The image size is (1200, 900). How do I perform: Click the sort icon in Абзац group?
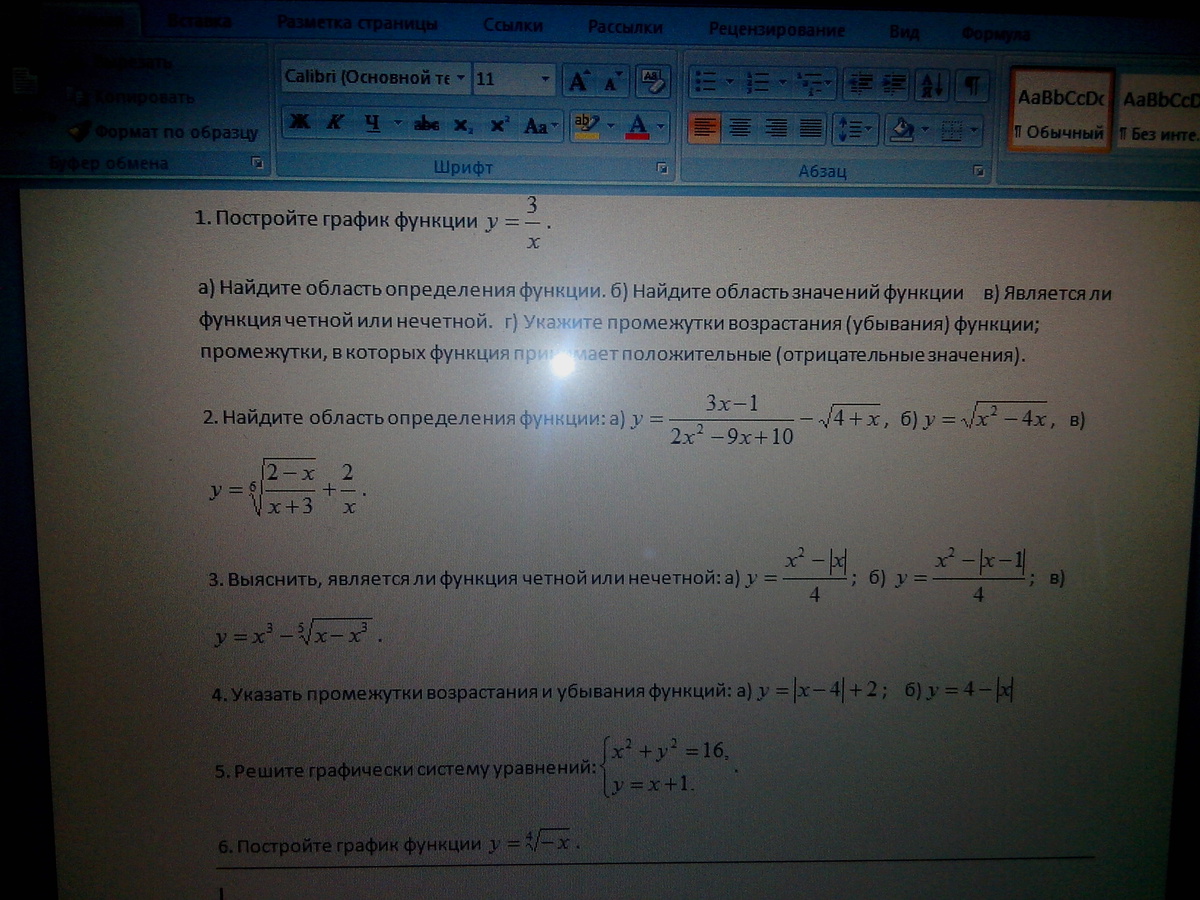coord(933,85)
